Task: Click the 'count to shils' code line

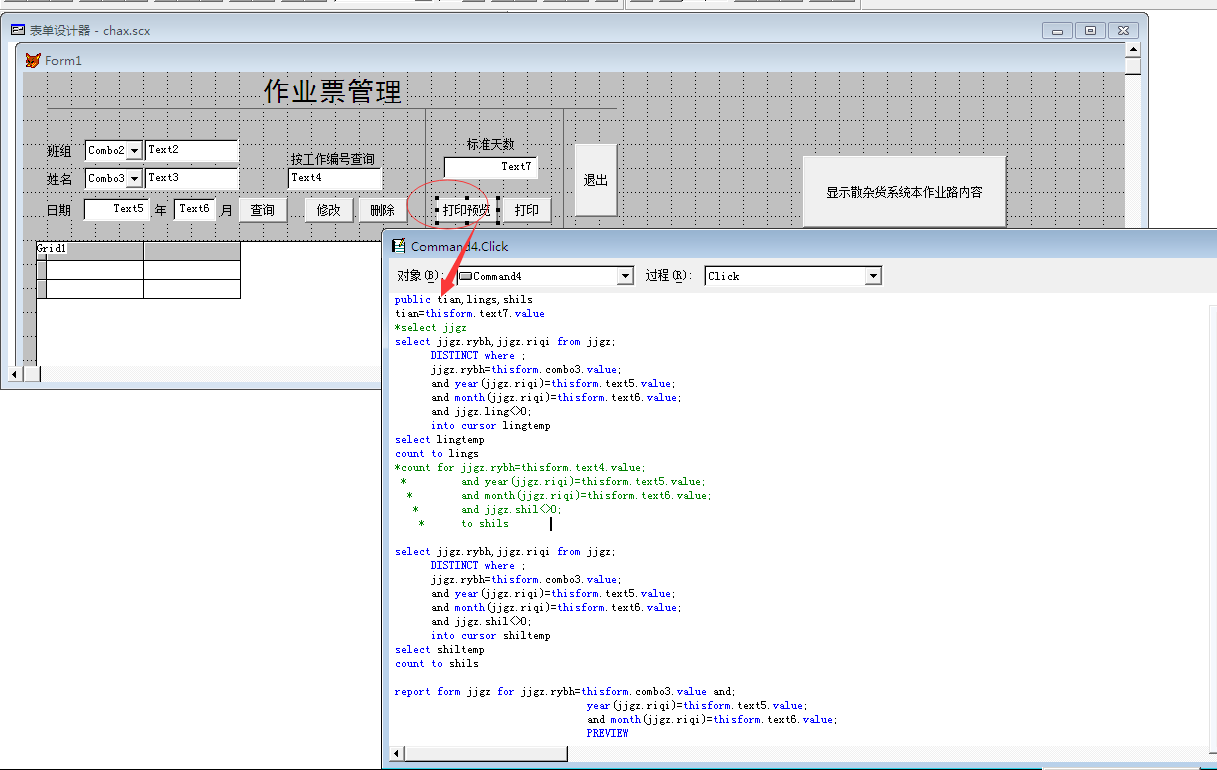Action: [x=437, y=663]
